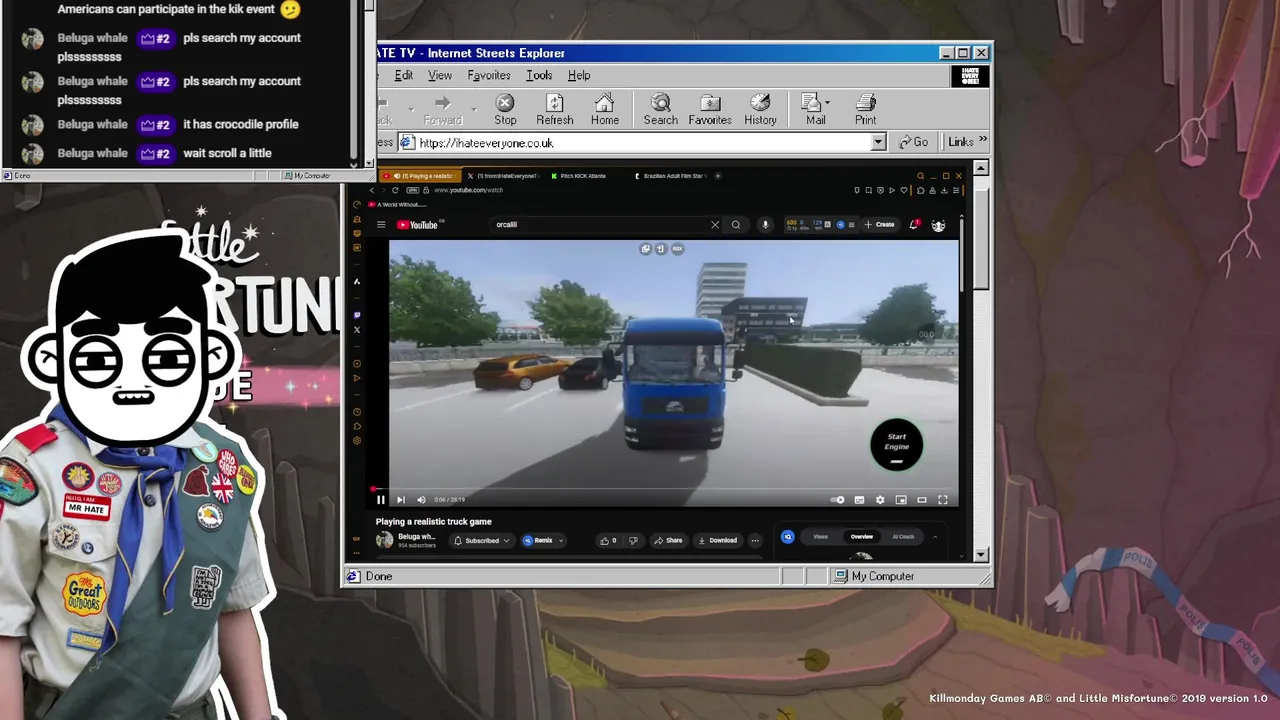Open the Tools menu
This screenshot has height=720, width=1280.
[539, 76]
